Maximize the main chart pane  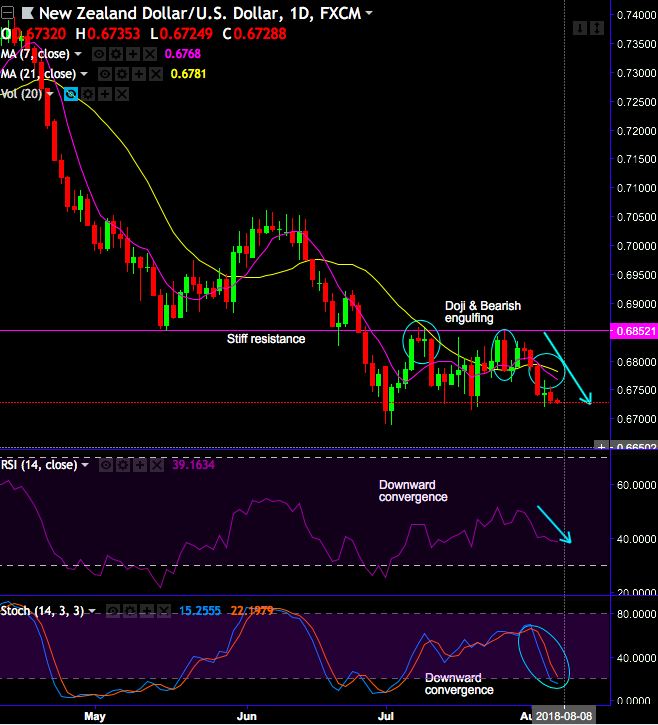[597, 29]
